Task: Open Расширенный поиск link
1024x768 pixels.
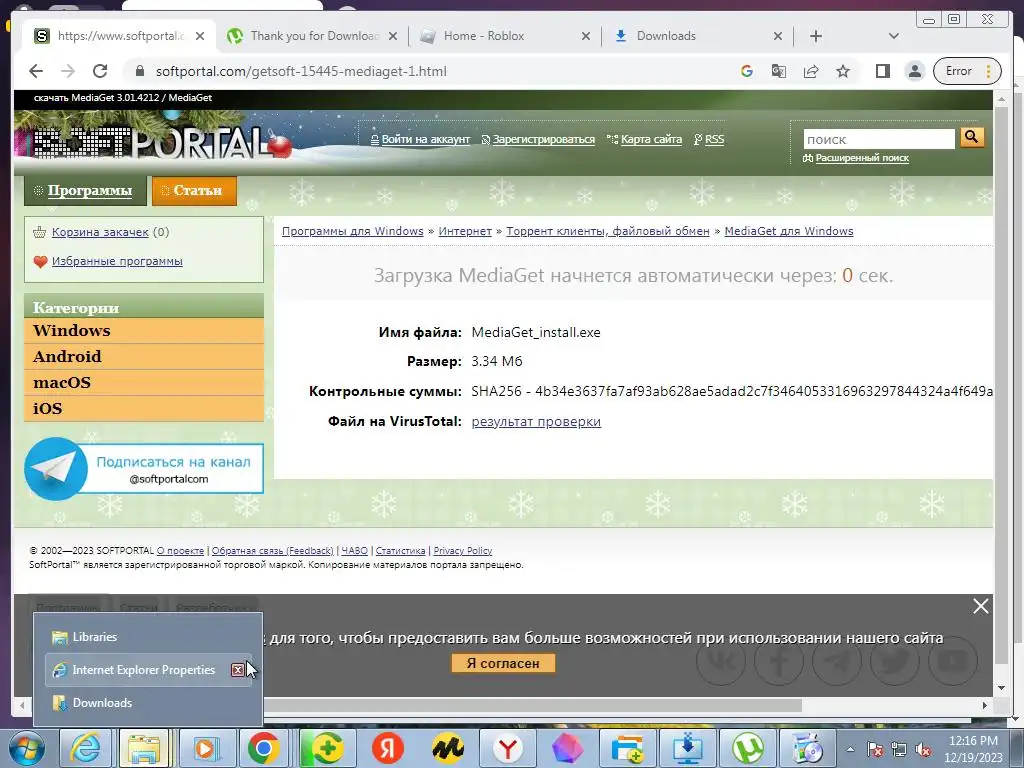Action: [861, 158]
